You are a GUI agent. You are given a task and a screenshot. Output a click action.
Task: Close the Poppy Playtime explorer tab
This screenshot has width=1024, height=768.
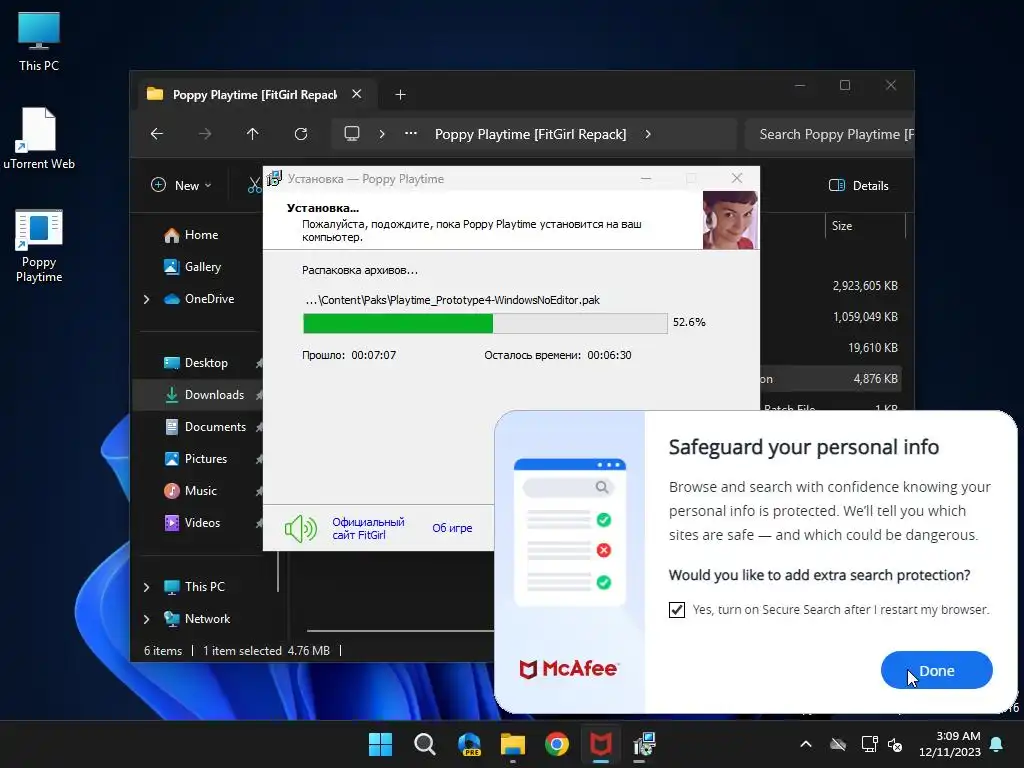click(x=357, y=94)
